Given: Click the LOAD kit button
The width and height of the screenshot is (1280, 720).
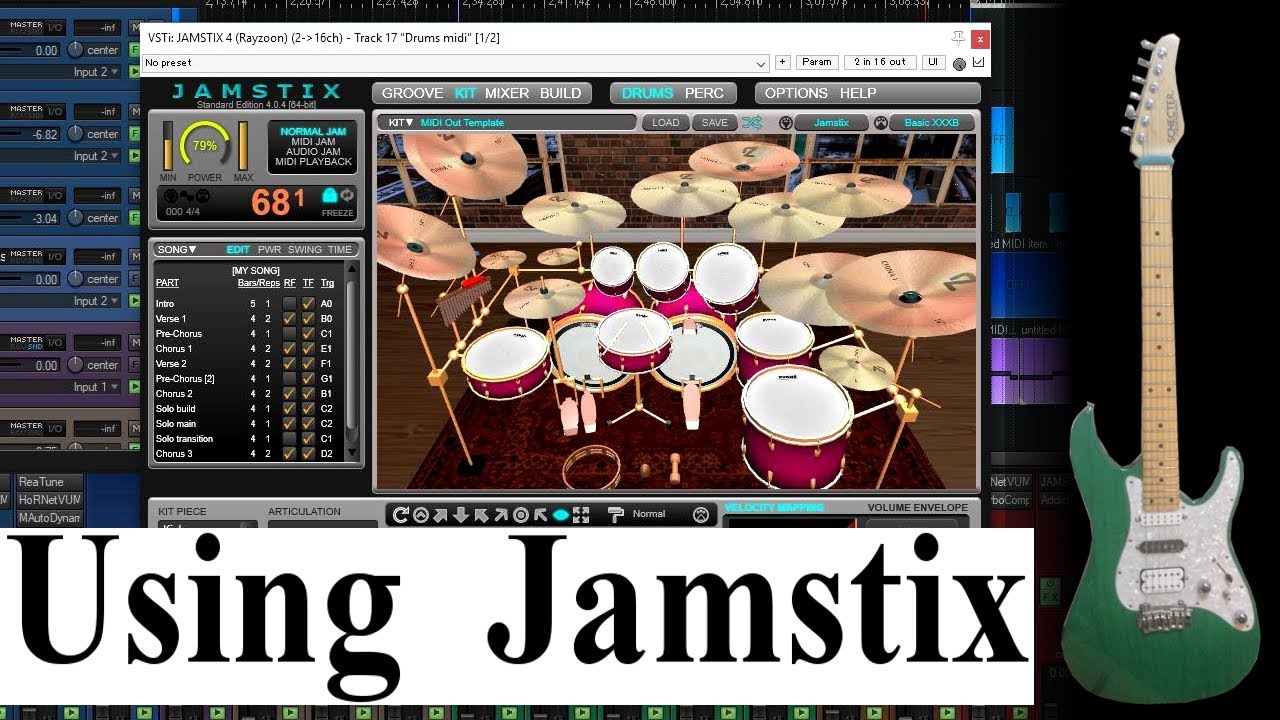Looking at the screenshot, I should pos(665,123).
